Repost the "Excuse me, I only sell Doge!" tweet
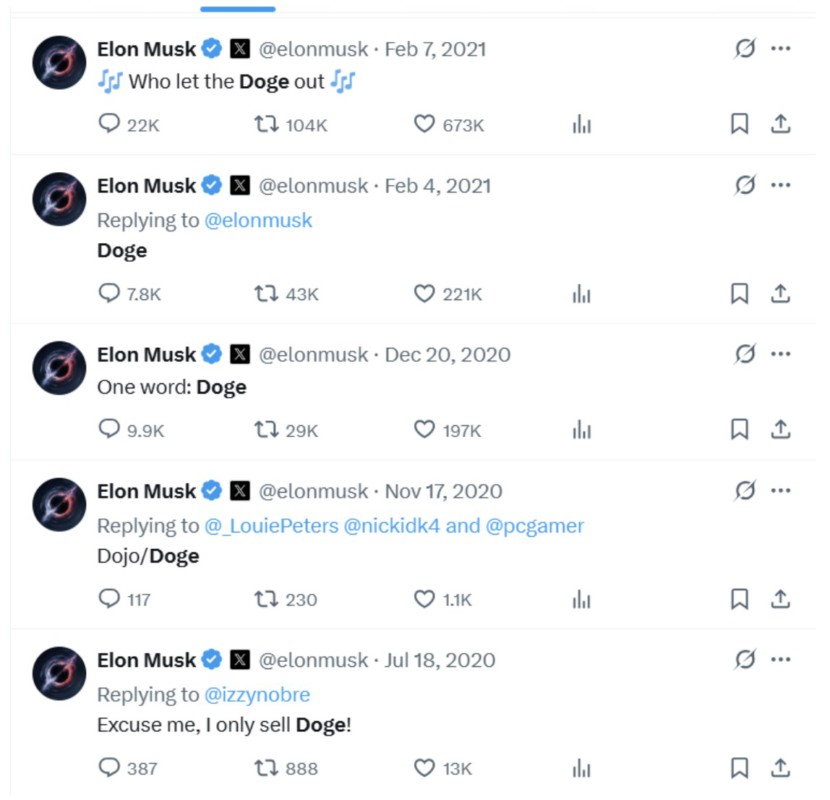This screenshot has width=830, height=800. click(266, 768)
